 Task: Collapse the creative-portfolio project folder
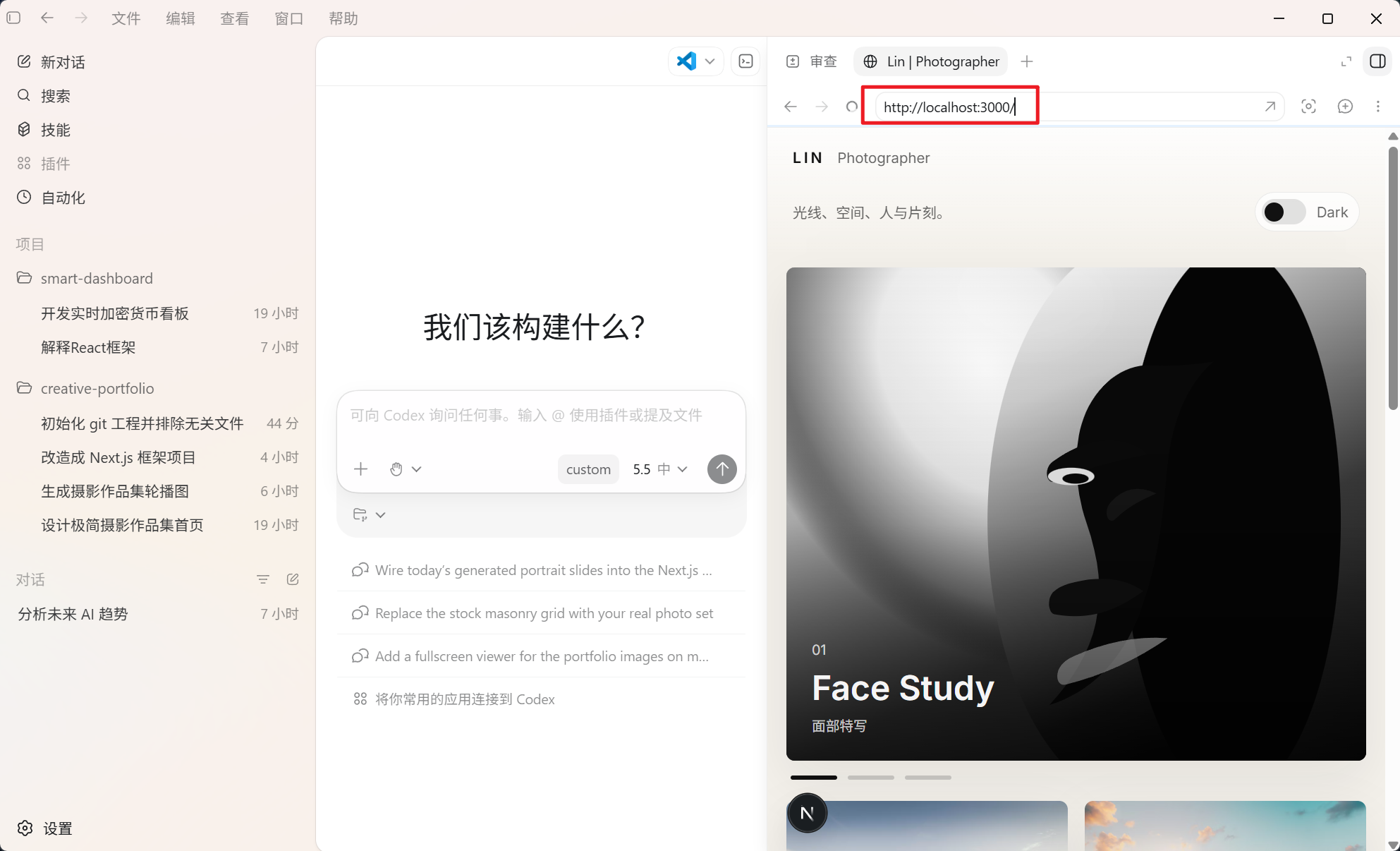pyautogui.click(x=85, y=388)
